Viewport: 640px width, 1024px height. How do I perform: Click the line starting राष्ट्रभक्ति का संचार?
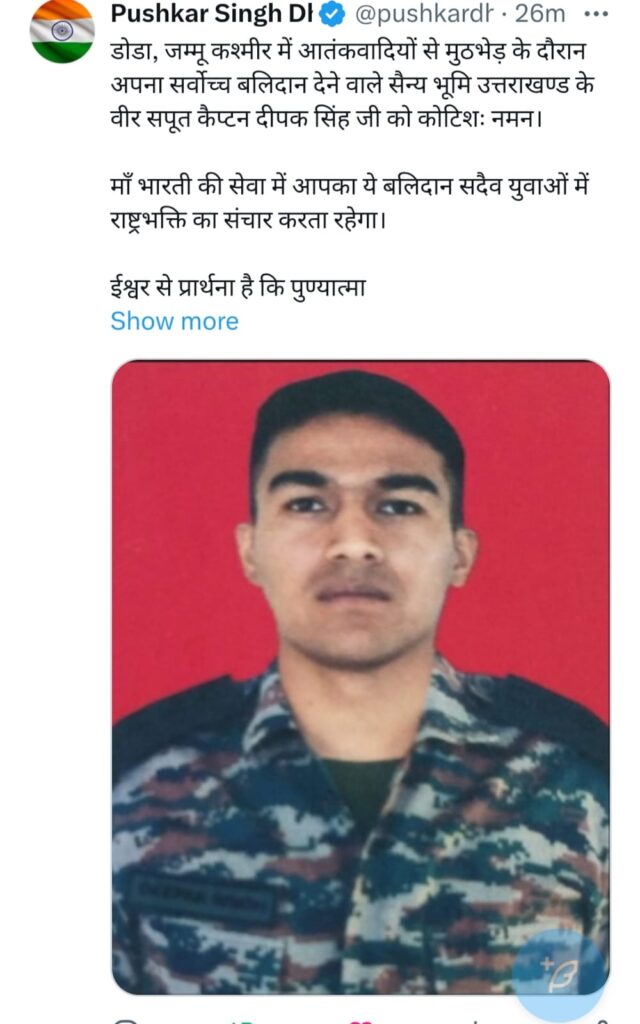pos(248,220)
